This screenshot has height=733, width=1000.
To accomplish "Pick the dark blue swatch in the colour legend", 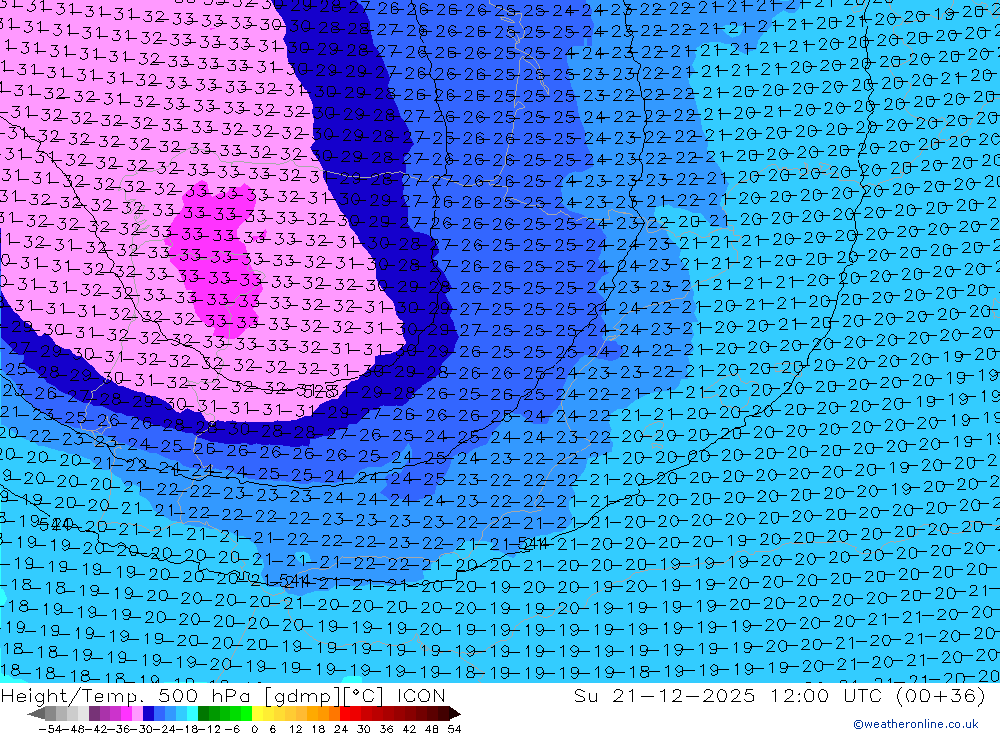I will 148,713.
